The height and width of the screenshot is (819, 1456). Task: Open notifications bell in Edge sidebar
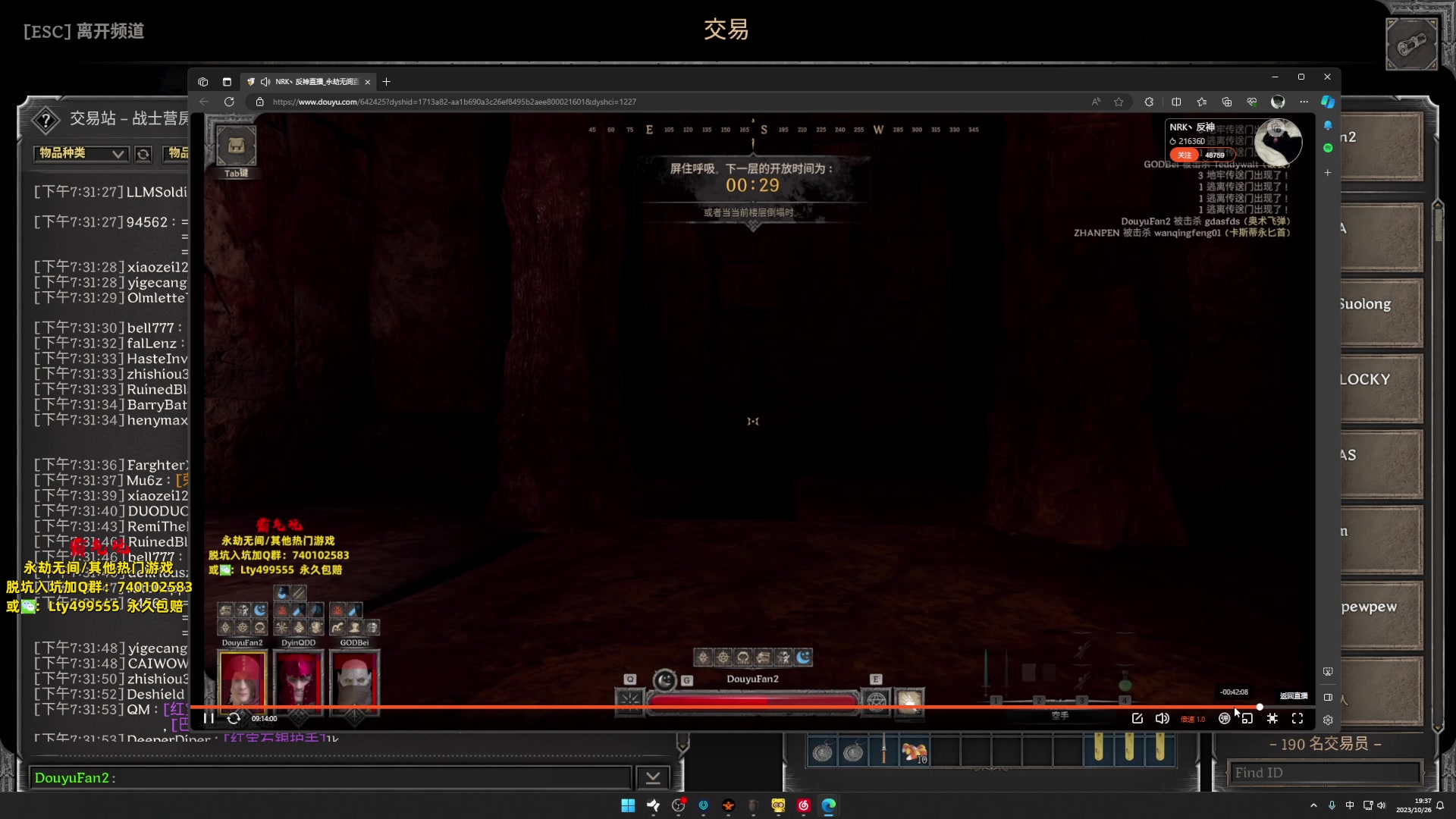tap(1328, 125)
